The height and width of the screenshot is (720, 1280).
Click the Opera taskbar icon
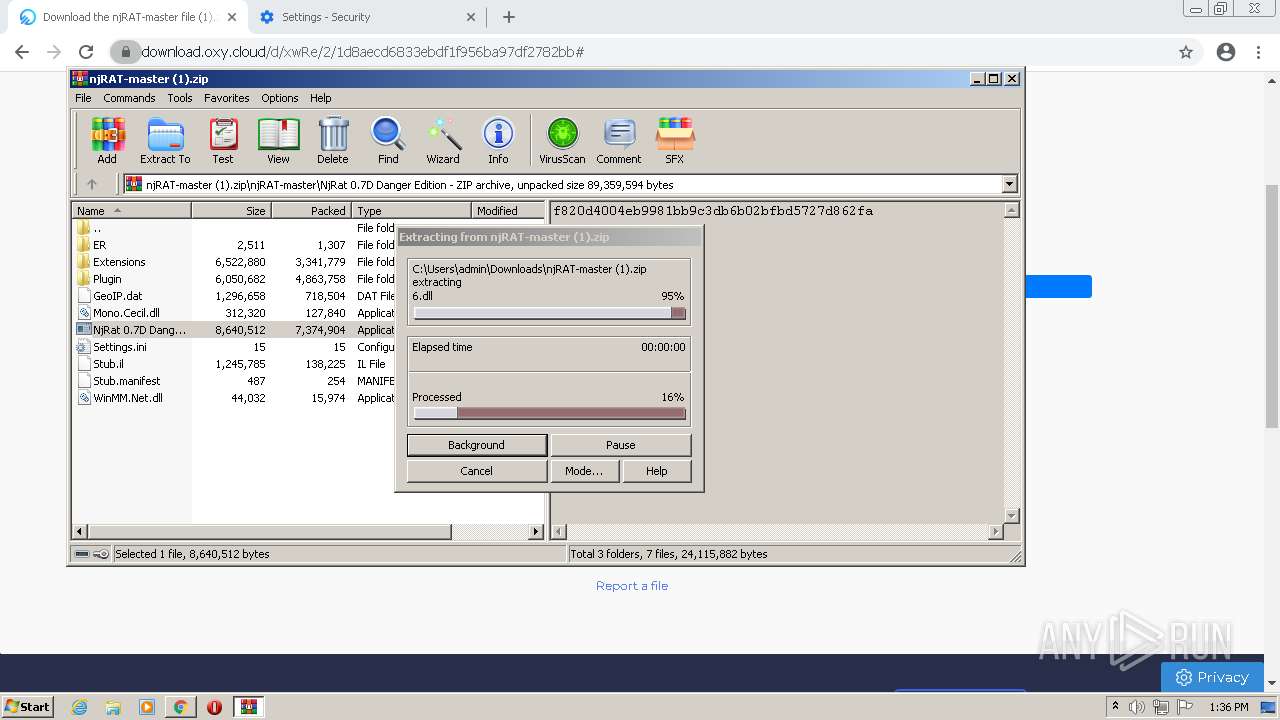214,707
